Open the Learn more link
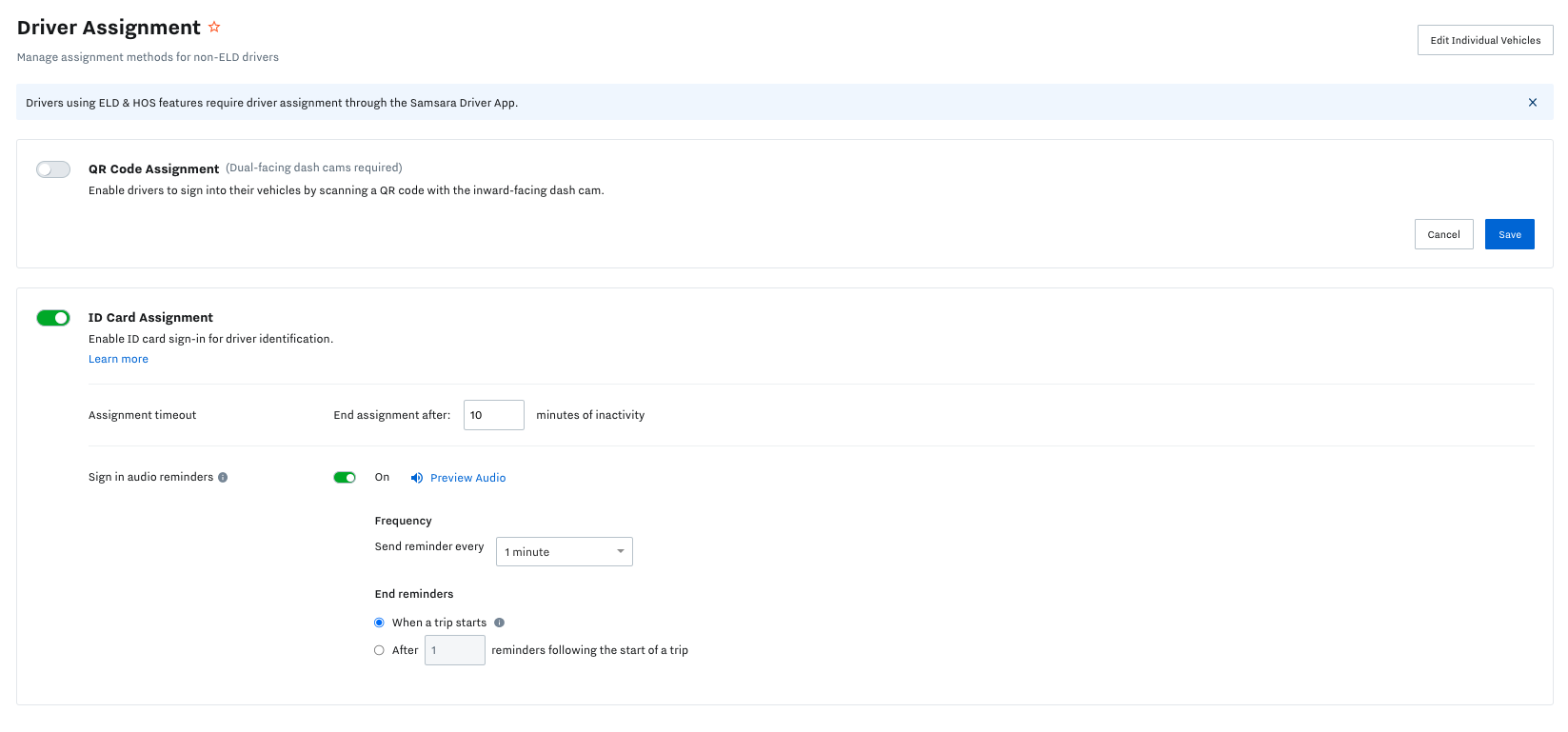Image resolution: width=1568 pixels, height=732 pixels. pos(118,359)
